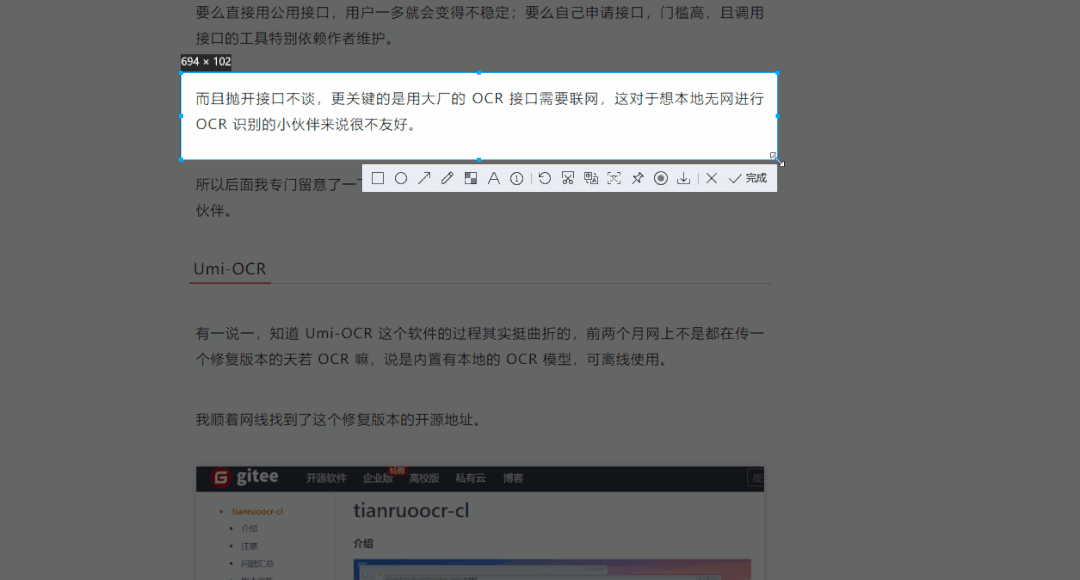Image resolution: width=1080 pixels, height=580 pixels.
Task: Select the 企业版 navigation tab
Action: click(377, 478)
